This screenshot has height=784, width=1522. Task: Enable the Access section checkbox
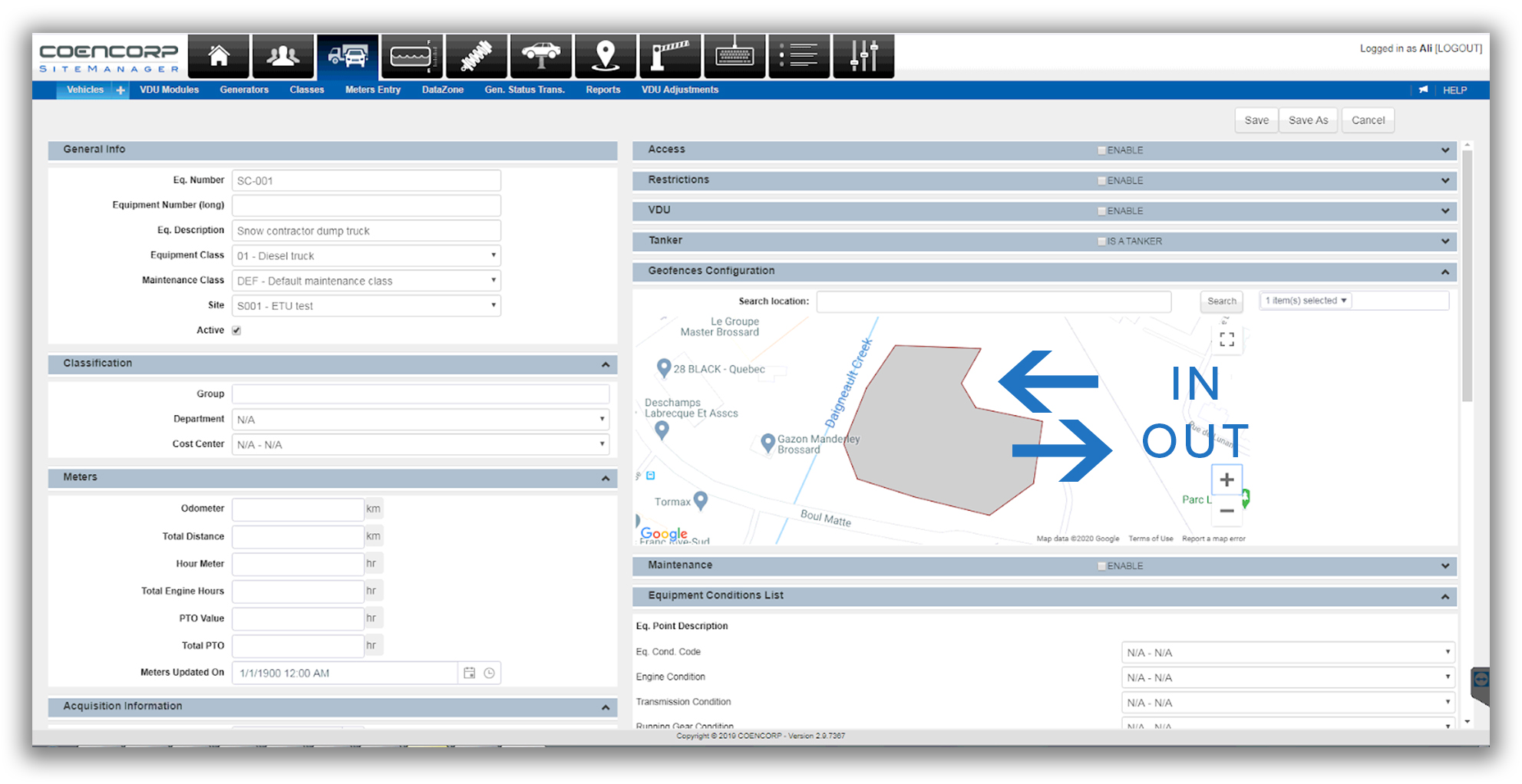coord(1101,150)
